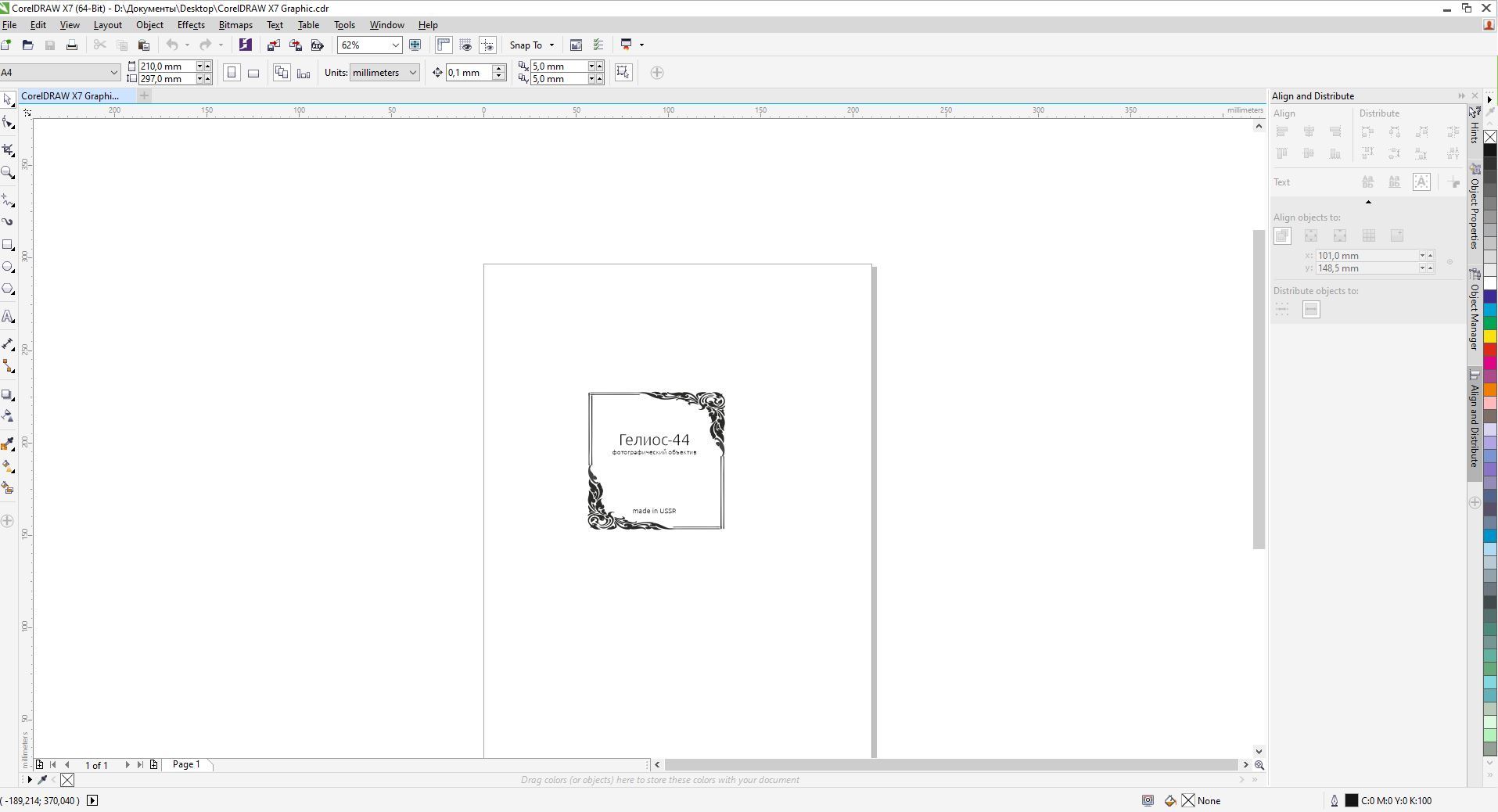Click the black color swatch
The height and width of the screenshot is (812, 1498).
click(1490, 151)
